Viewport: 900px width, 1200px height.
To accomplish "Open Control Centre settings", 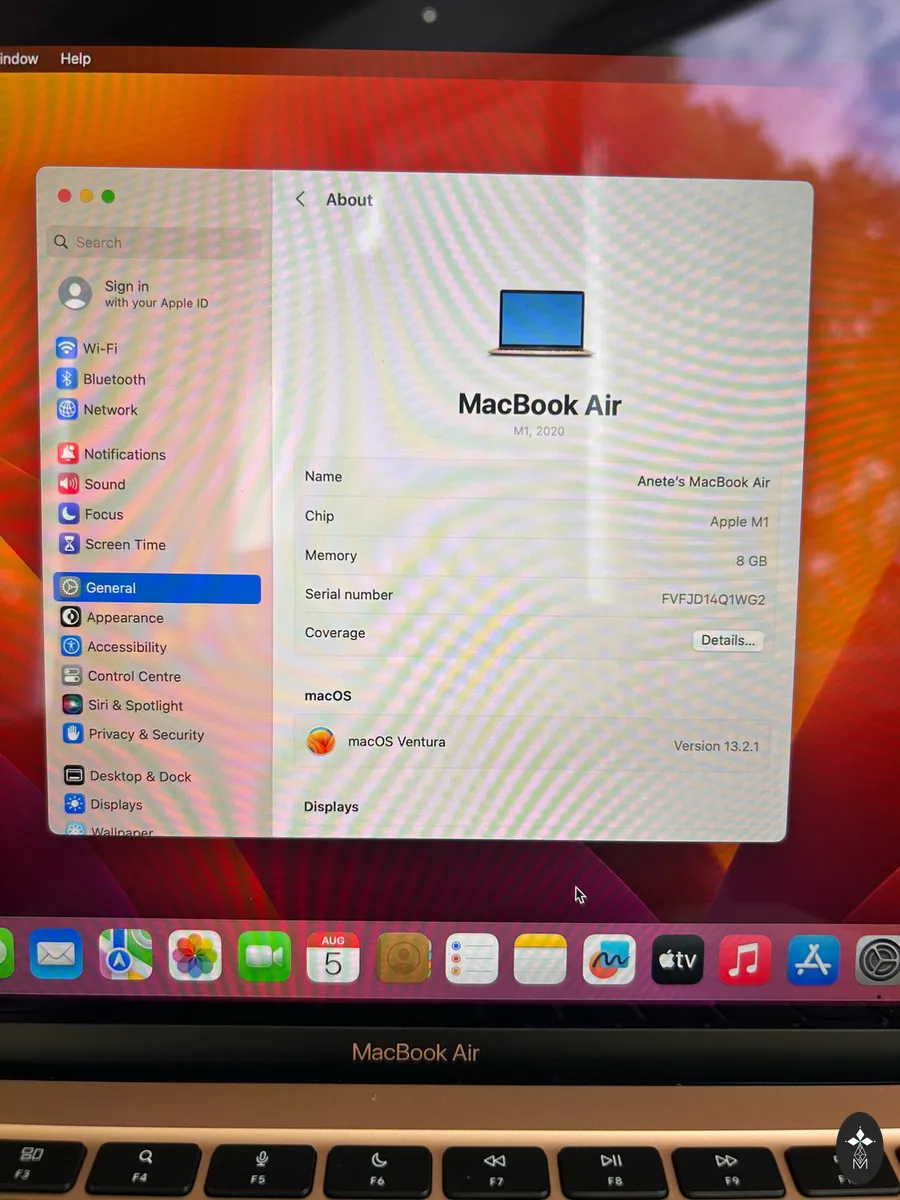I will tap(120, 676).
